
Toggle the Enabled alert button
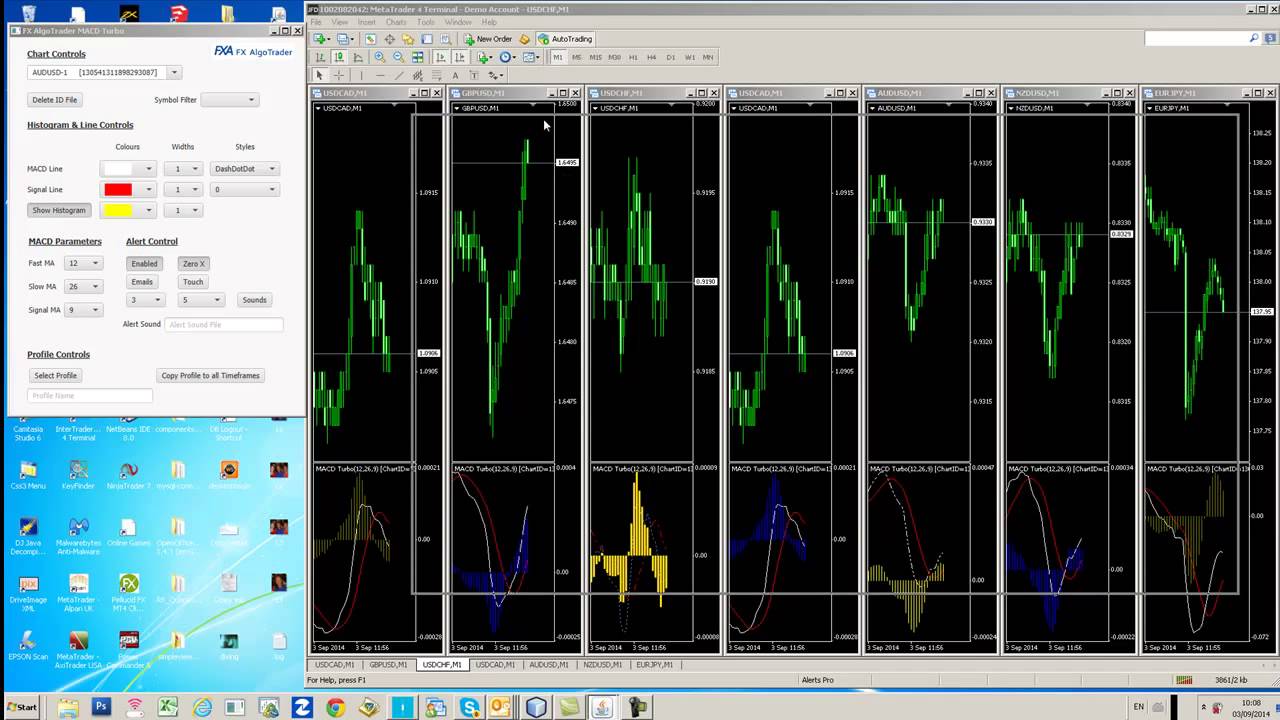(144, 263)
